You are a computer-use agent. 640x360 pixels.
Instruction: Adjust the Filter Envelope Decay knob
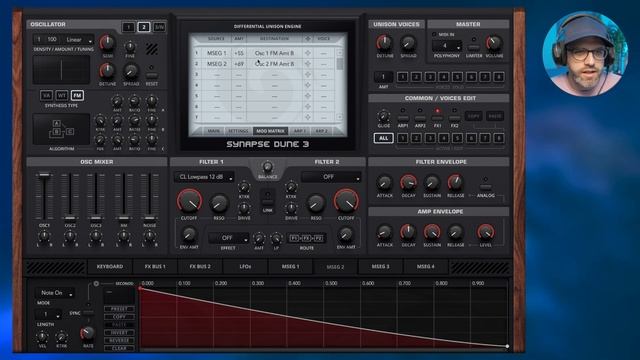point(408,183)
